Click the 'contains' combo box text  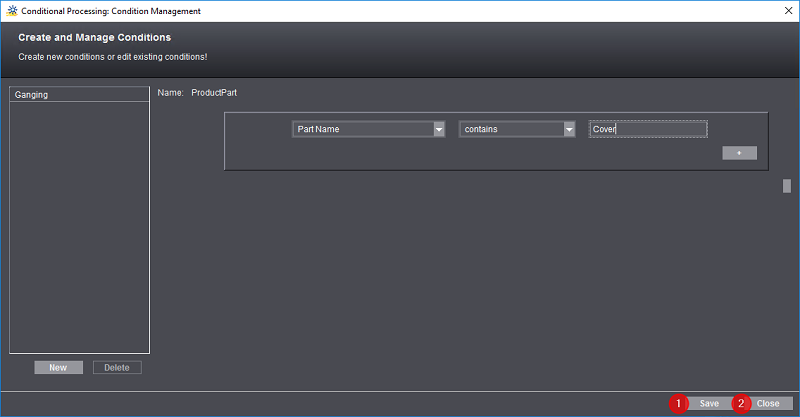click(510, 129)
